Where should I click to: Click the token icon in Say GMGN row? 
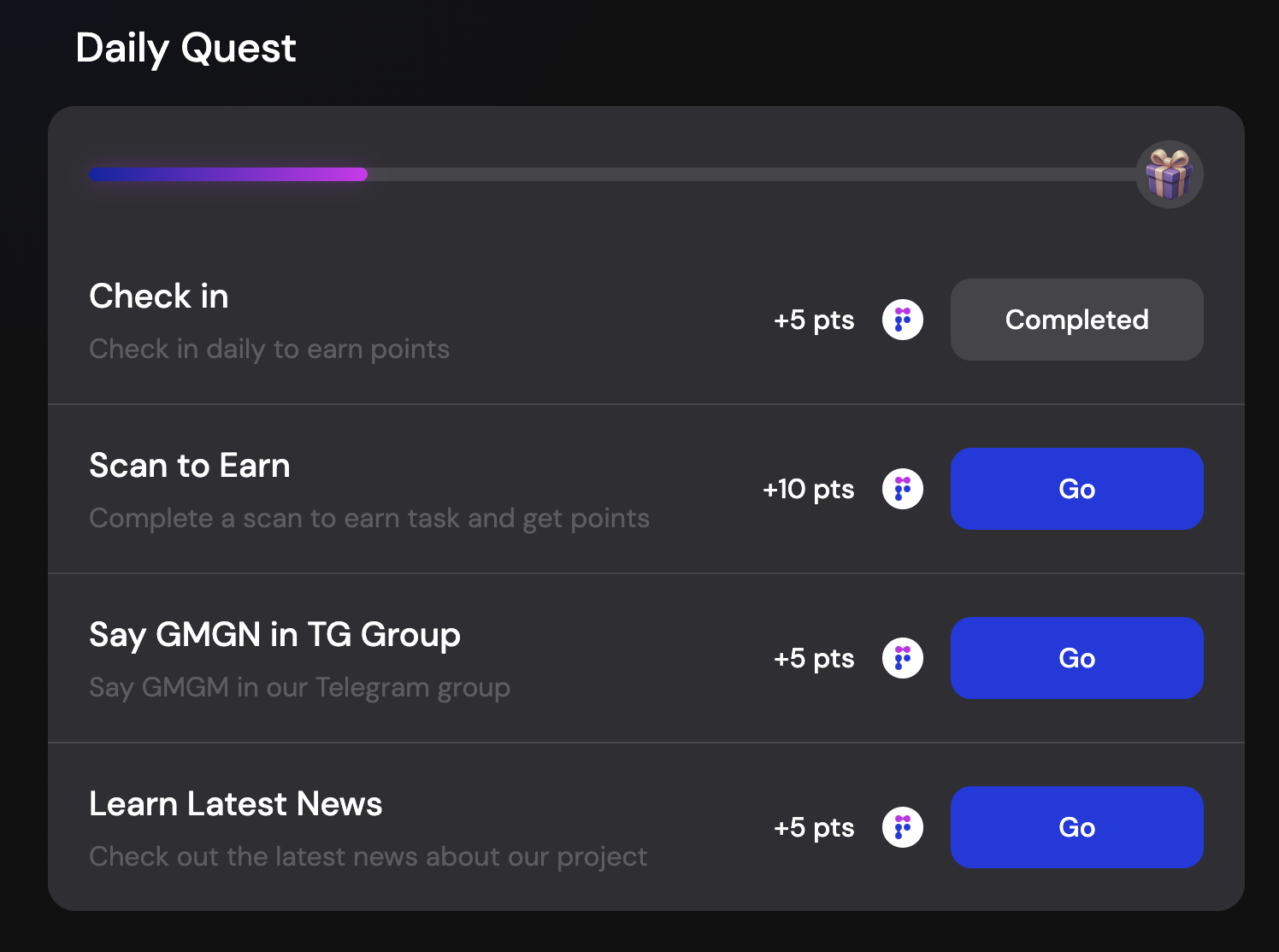pos(903,658)
